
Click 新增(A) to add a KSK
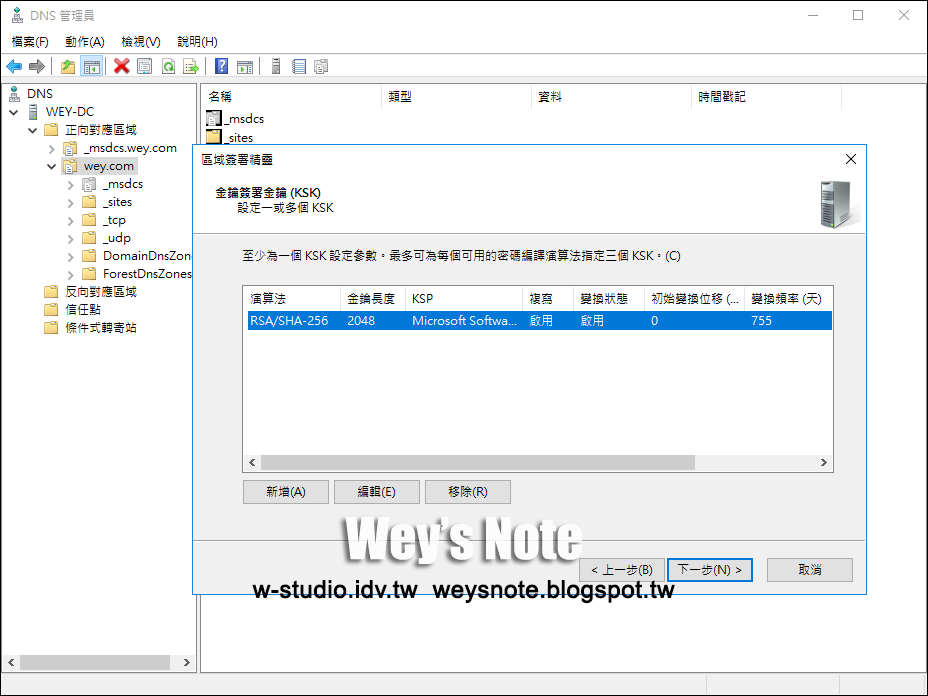[286, 492]
